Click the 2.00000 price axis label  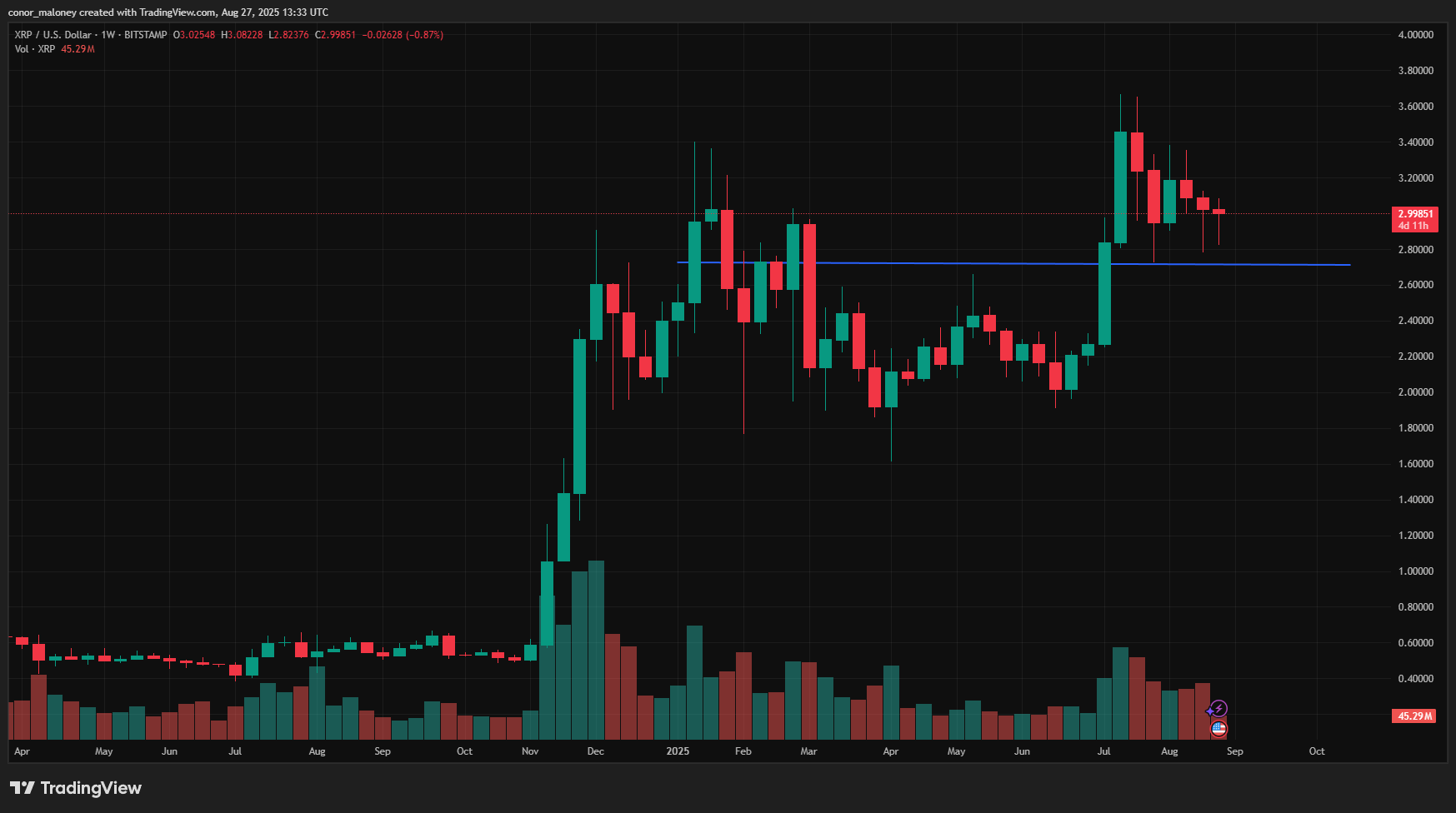point(1416,392)
